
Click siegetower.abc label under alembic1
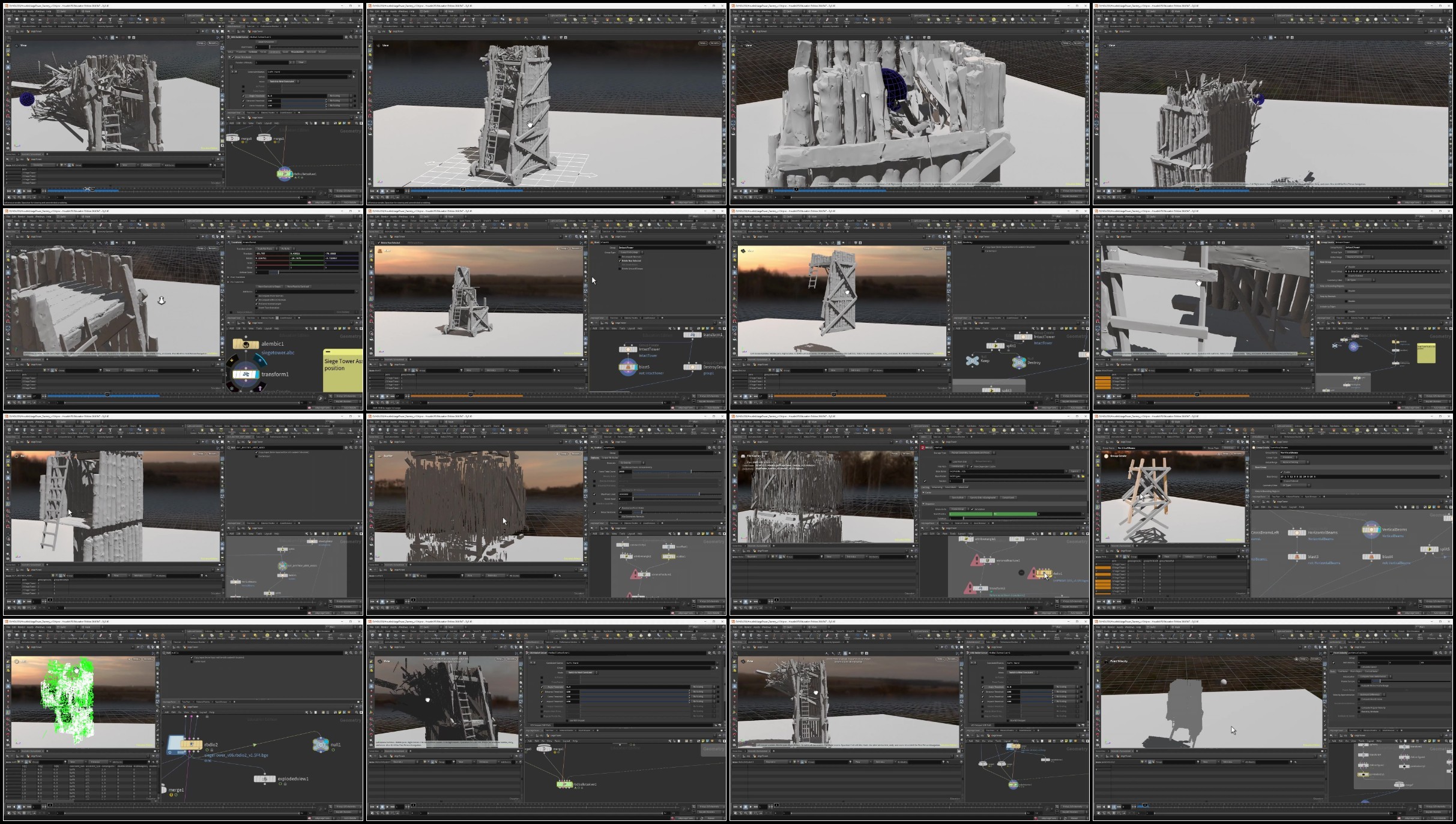tap(278, 353)
